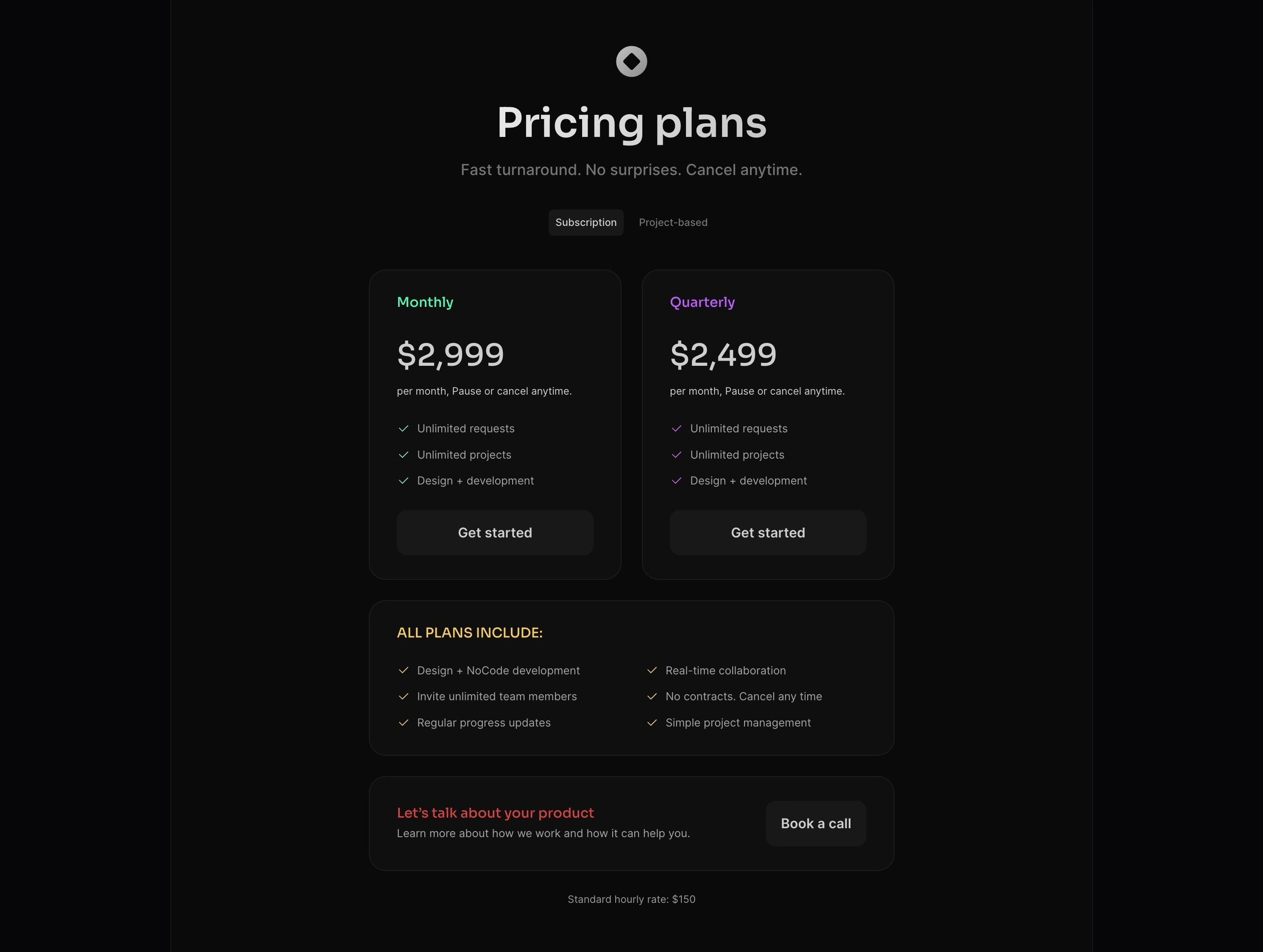
Task: Click the Monthly plan heading
Action: click(425, 303)
